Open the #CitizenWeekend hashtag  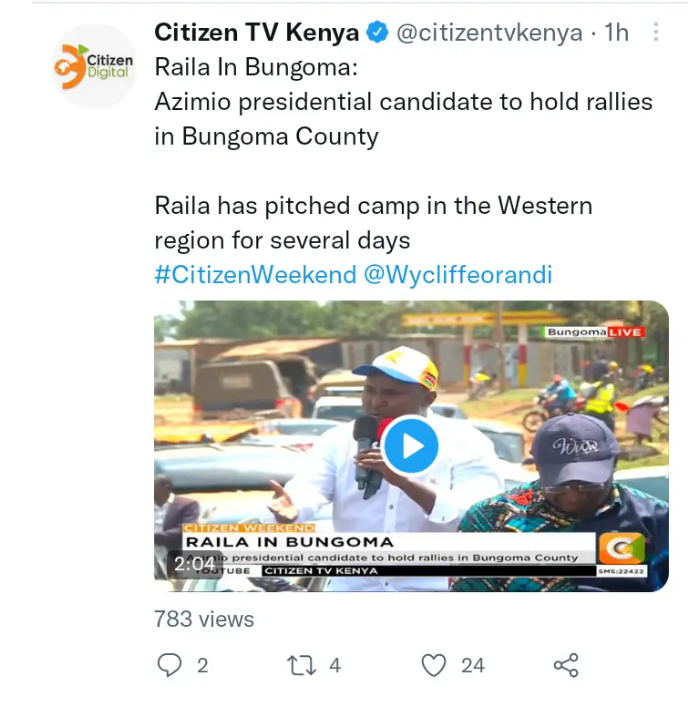(x=255, y=274)
